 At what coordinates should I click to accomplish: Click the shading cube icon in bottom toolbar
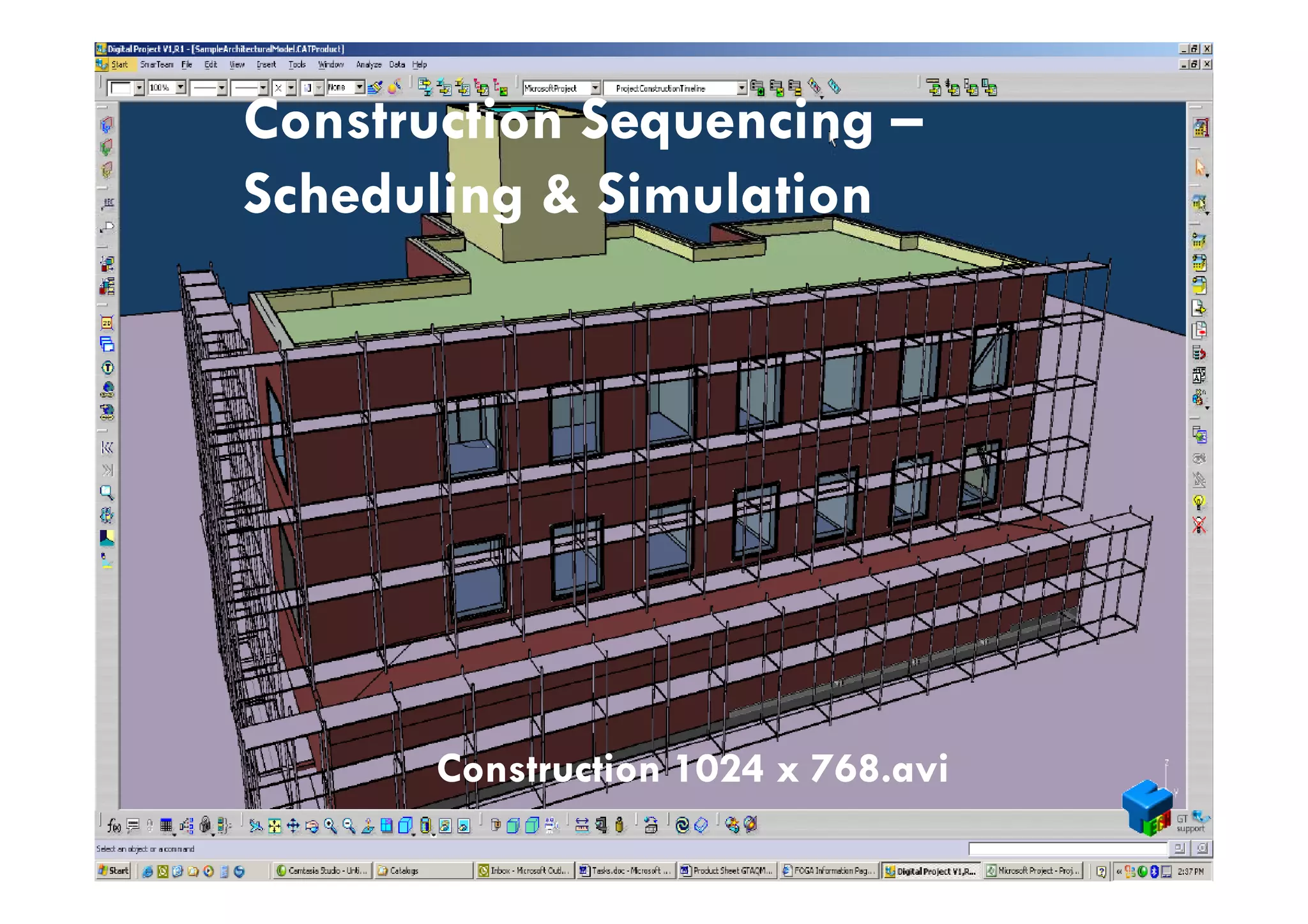(405, 826)
